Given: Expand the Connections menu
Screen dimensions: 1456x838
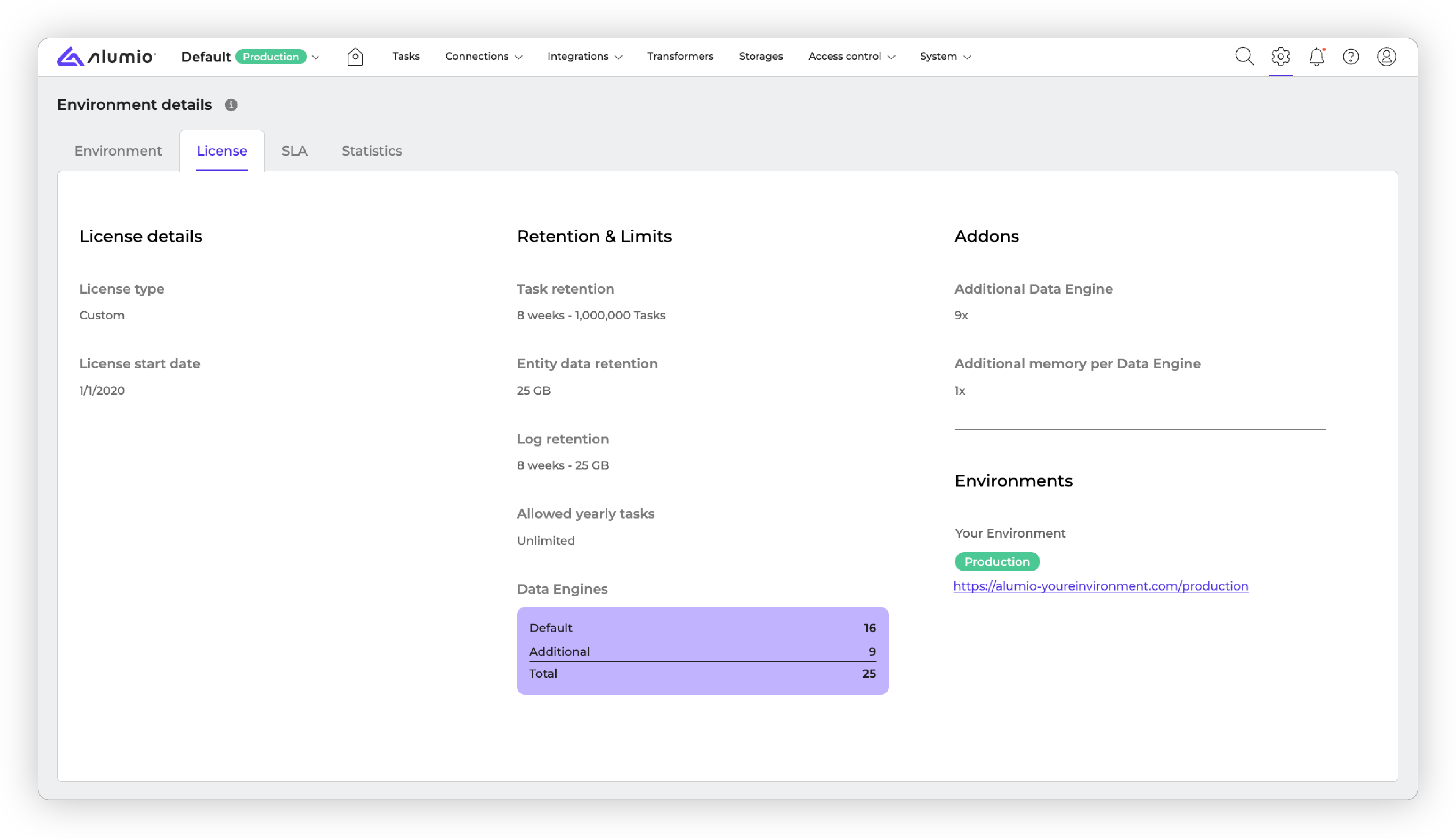Looking at the screenshot, I should 483,57.
